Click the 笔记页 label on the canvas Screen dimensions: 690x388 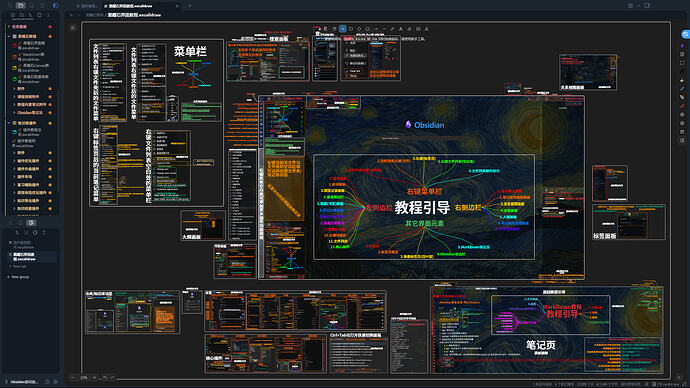pos(541,345)
